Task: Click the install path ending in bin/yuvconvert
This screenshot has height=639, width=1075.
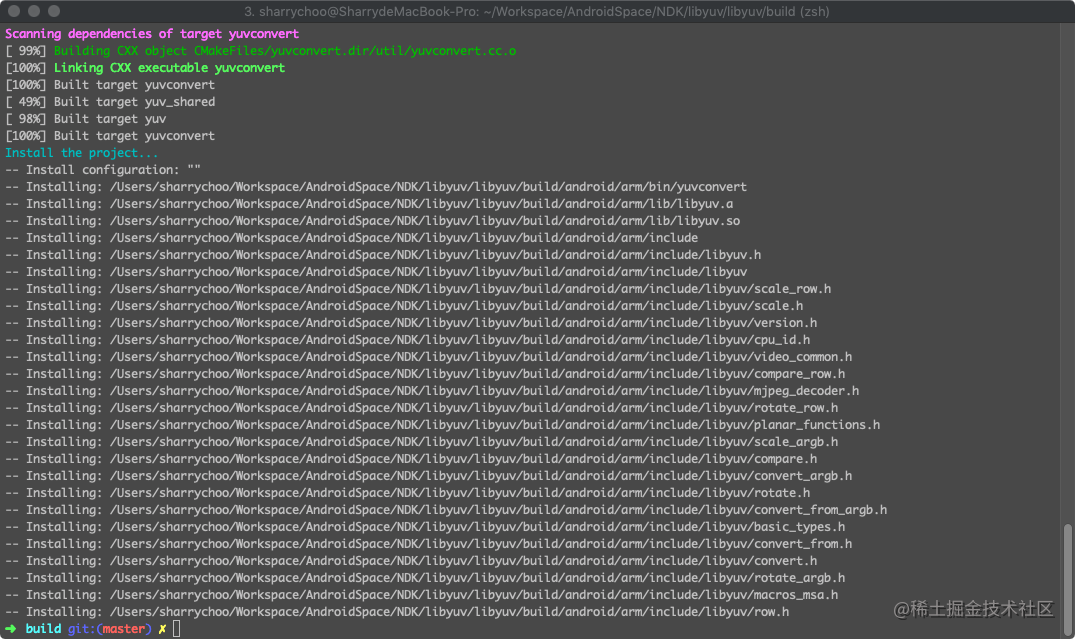Action: click(428, 187)
